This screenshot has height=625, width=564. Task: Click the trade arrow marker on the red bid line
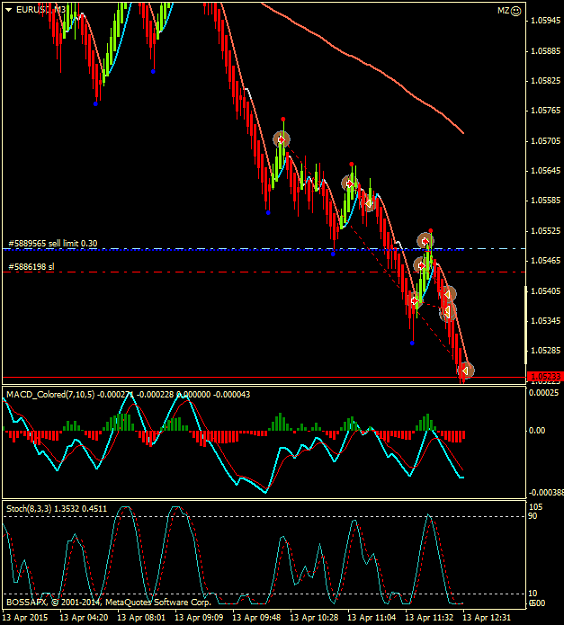point(465,370)
